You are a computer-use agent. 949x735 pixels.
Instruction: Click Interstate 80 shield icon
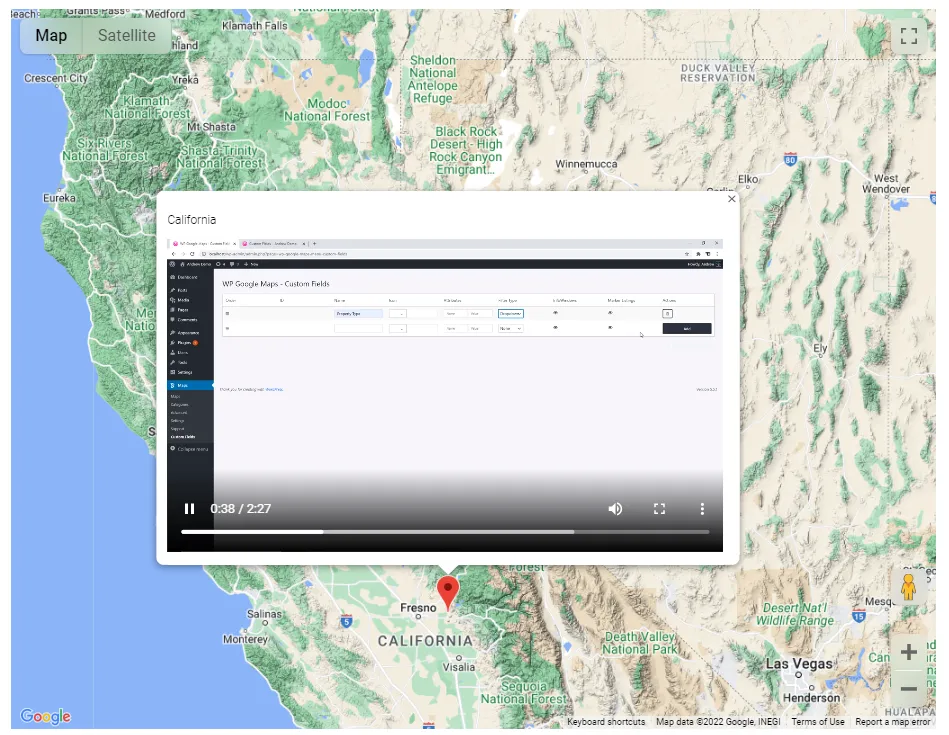point(790,159)
